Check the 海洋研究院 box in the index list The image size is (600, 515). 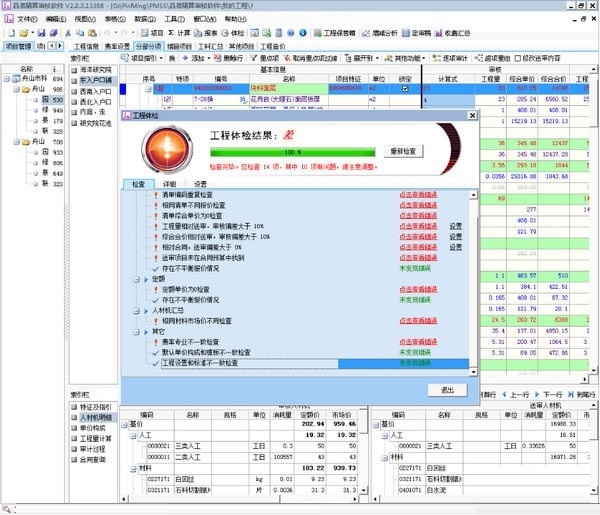coord(74,70)
